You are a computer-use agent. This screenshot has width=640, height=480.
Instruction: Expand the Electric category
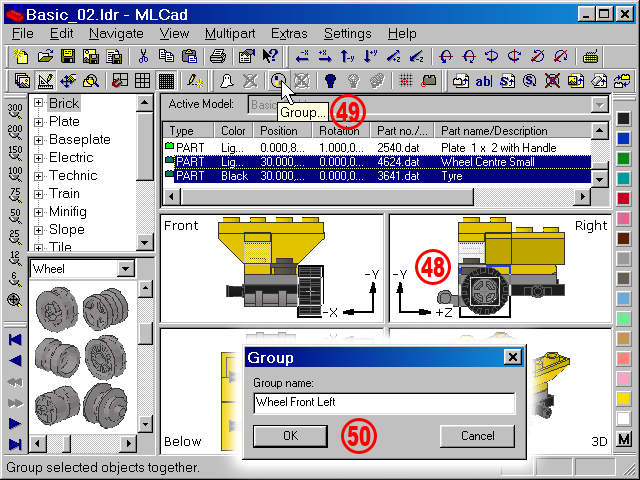point(38,158)
